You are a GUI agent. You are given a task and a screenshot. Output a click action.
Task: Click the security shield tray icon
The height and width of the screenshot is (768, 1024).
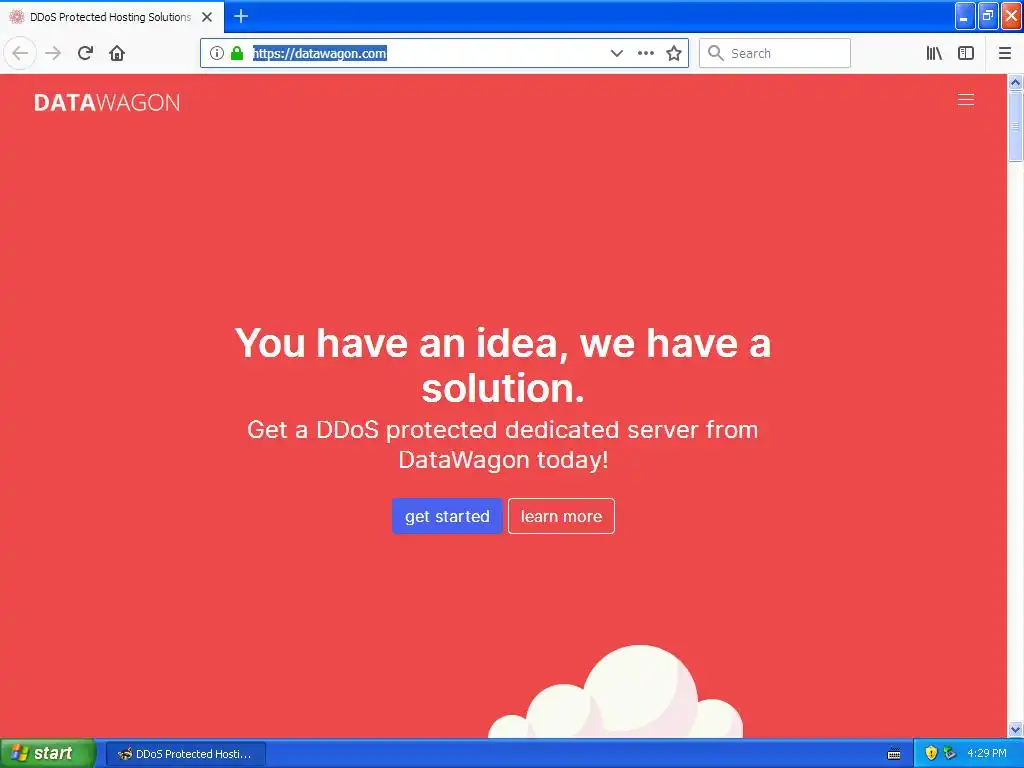931,753
